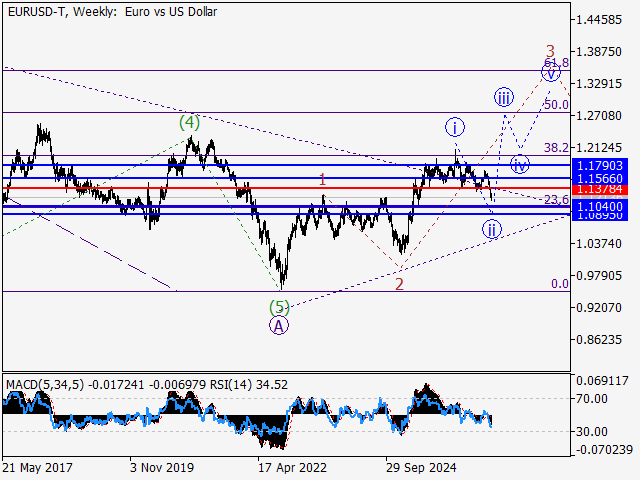Click the 0.97905 price axis value
This screenshot has height=480, width=640.
pyautogui.click(x=599, y=276)
